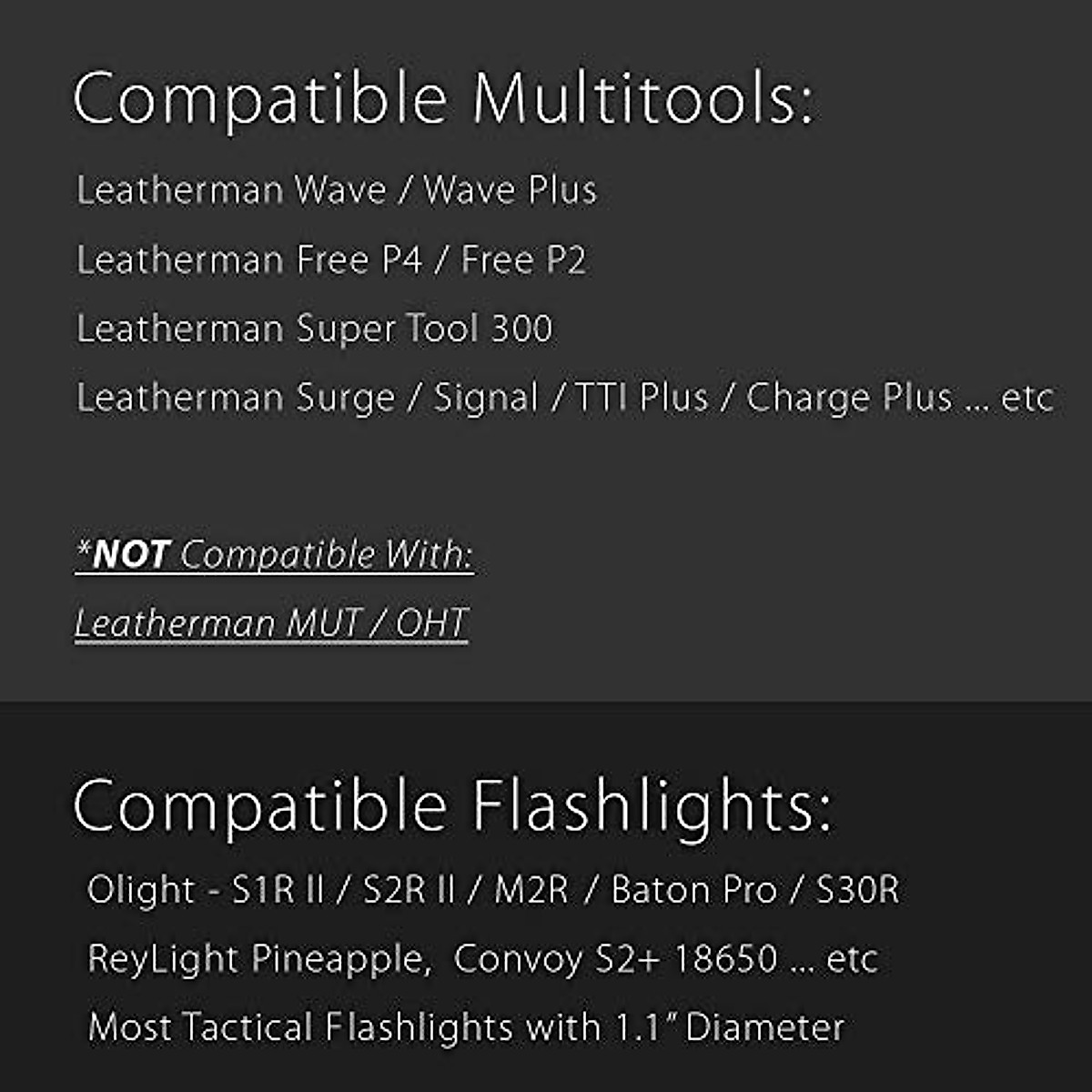This screenshot has height=1092, width=1092.
Task: Click the "Compatible Flashlights:" heading
Action: coord(452,806)
